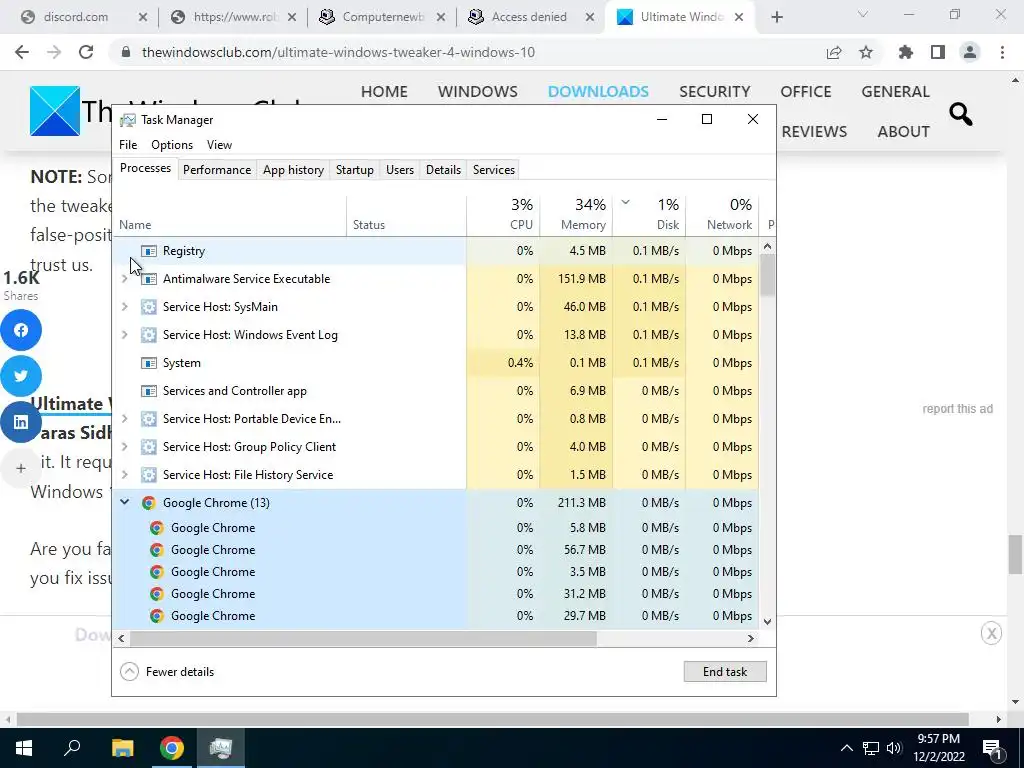Open the Task Manager File menu
The width and height of the screenshot is (1024, 768).
128,144
